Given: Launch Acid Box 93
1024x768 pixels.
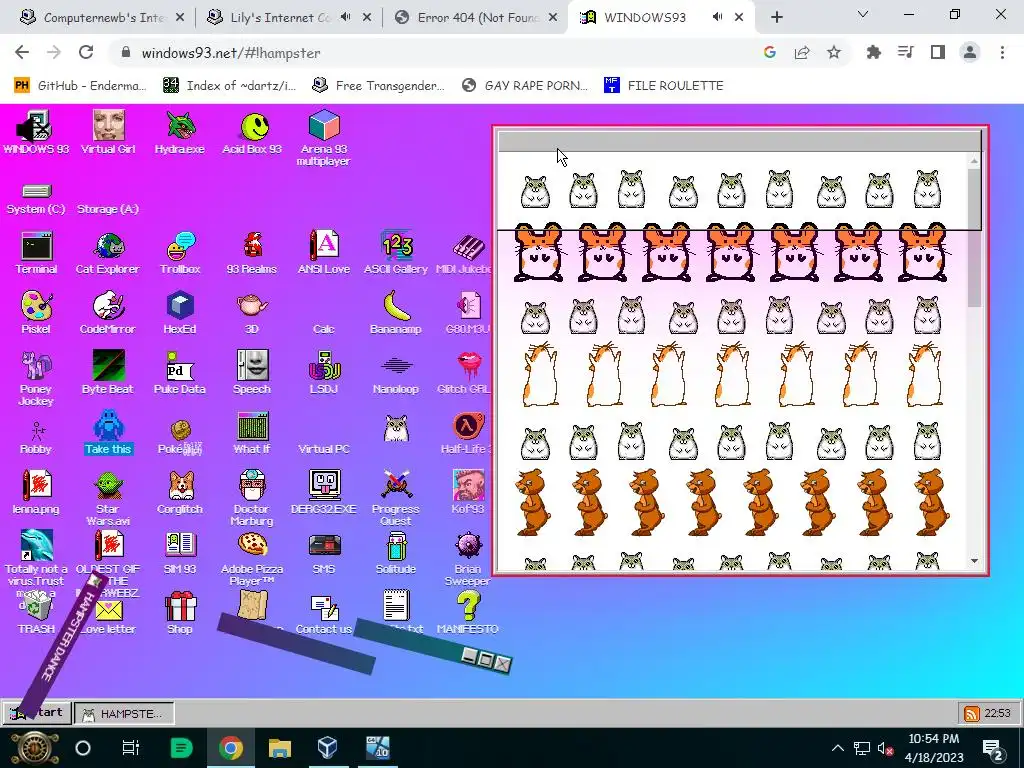Looking at the screenshot, I should click(x=253, y=133).
